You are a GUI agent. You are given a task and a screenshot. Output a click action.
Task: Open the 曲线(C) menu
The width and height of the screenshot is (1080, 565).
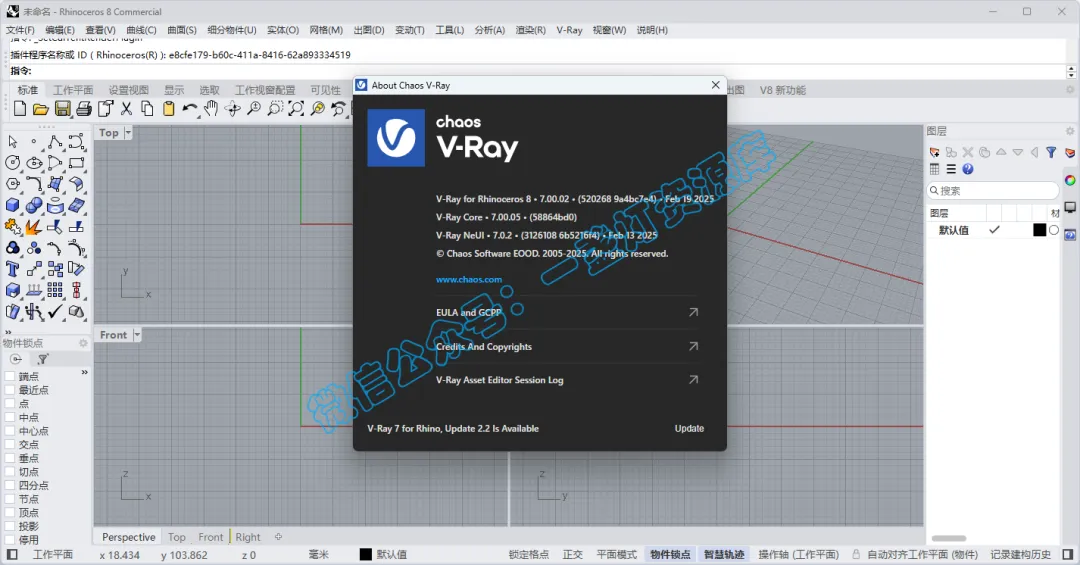(x=141, y=30)
